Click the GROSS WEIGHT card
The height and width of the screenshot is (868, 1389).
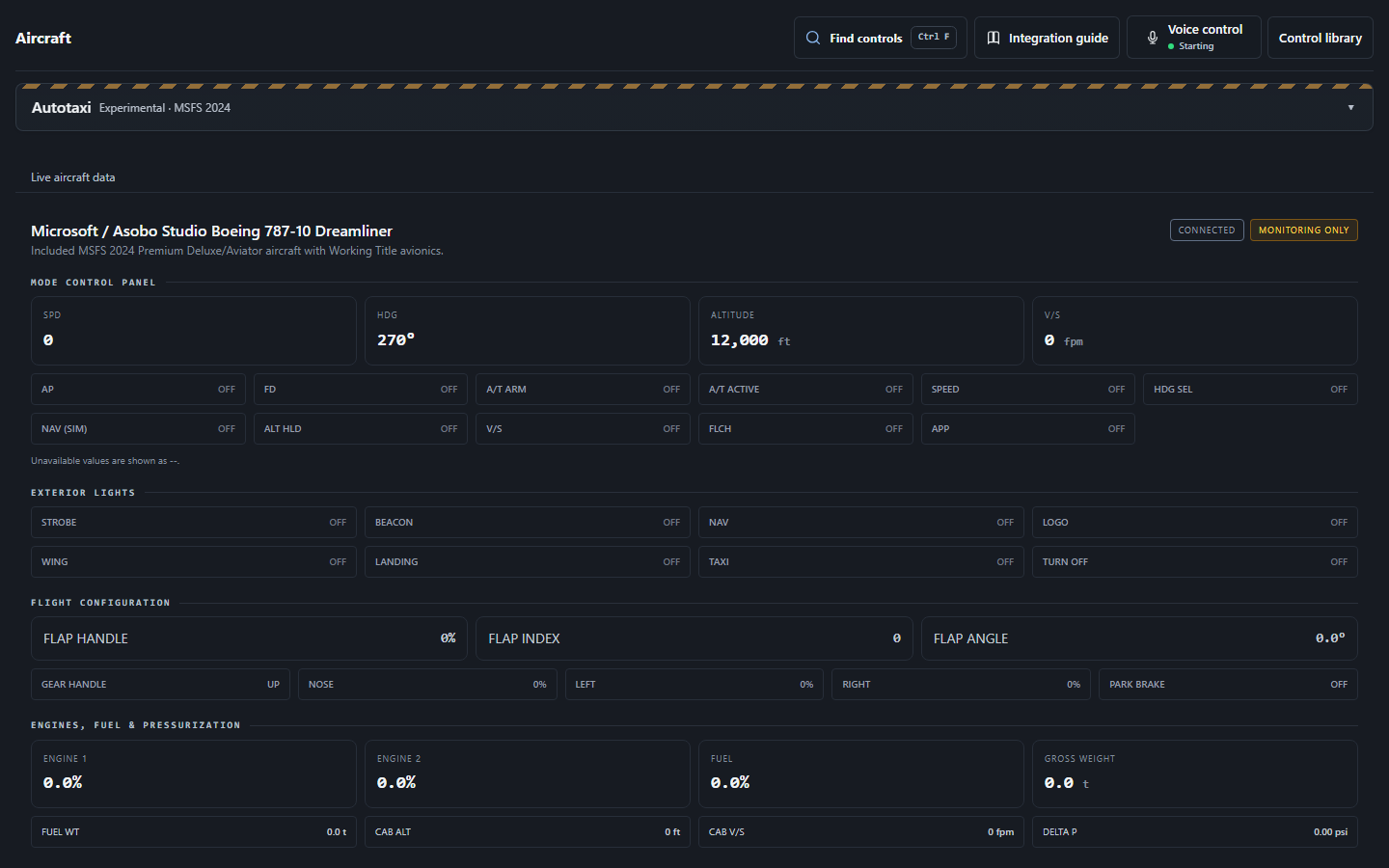pos(1194,773)
